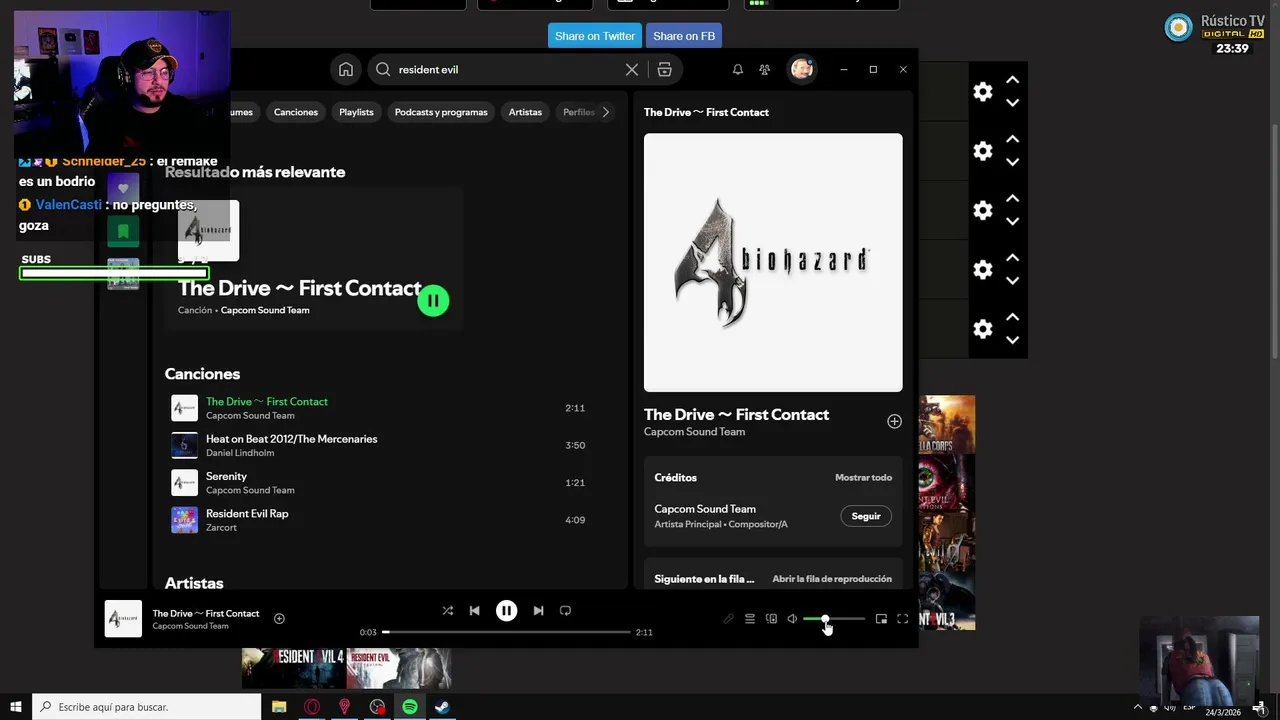The width and height of the screenshot is (1280, 720).
Task: Click Mostrar todo in Créditos
Action: tap(863, 477)
